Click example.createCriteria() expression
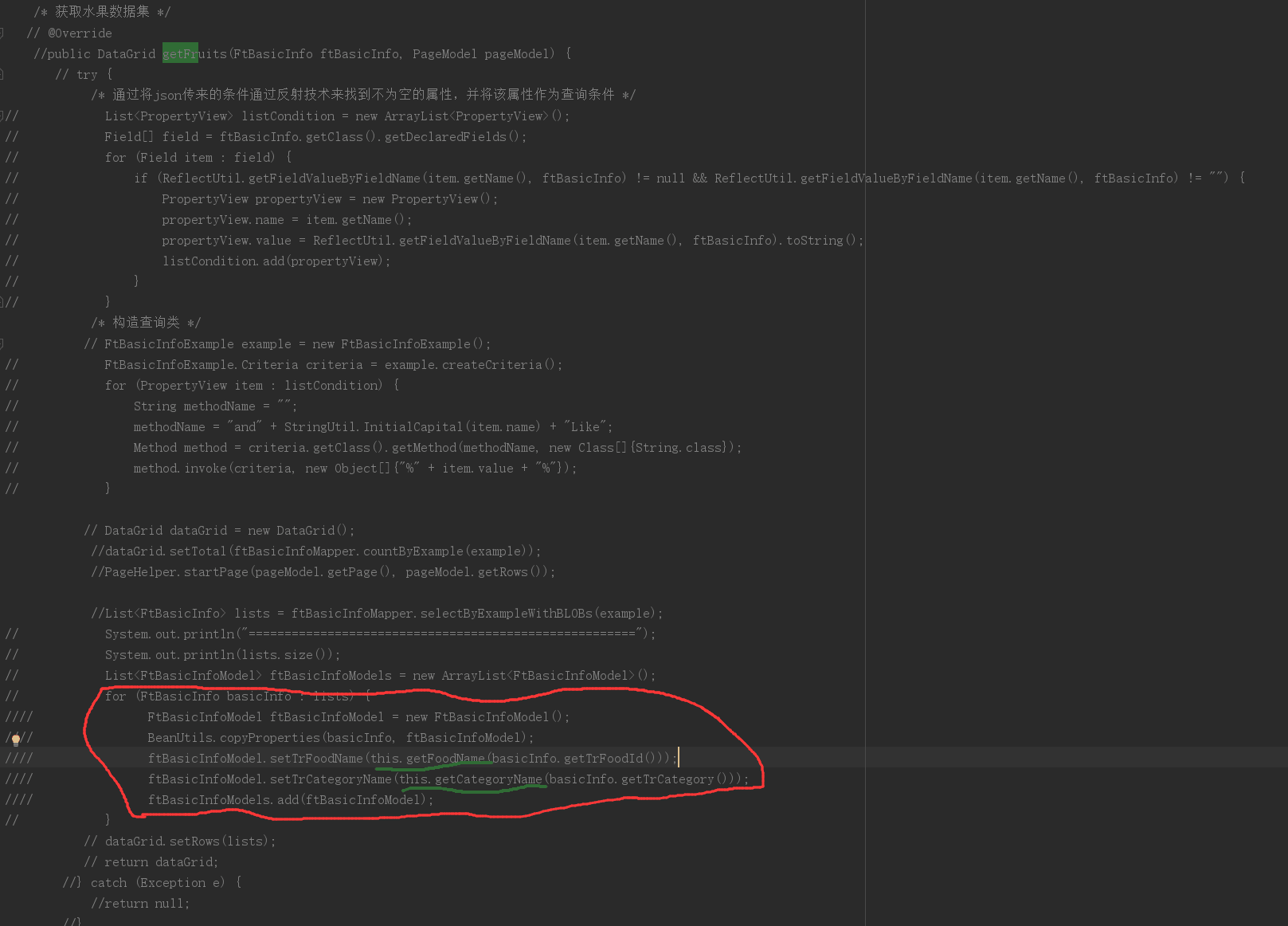Screen dimensions: 1288x926 [x=473, y=365]
